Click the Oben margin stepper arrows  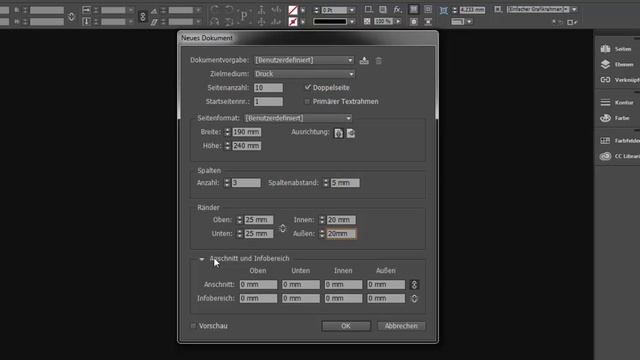pyautogui.click(x=240, y=220)
